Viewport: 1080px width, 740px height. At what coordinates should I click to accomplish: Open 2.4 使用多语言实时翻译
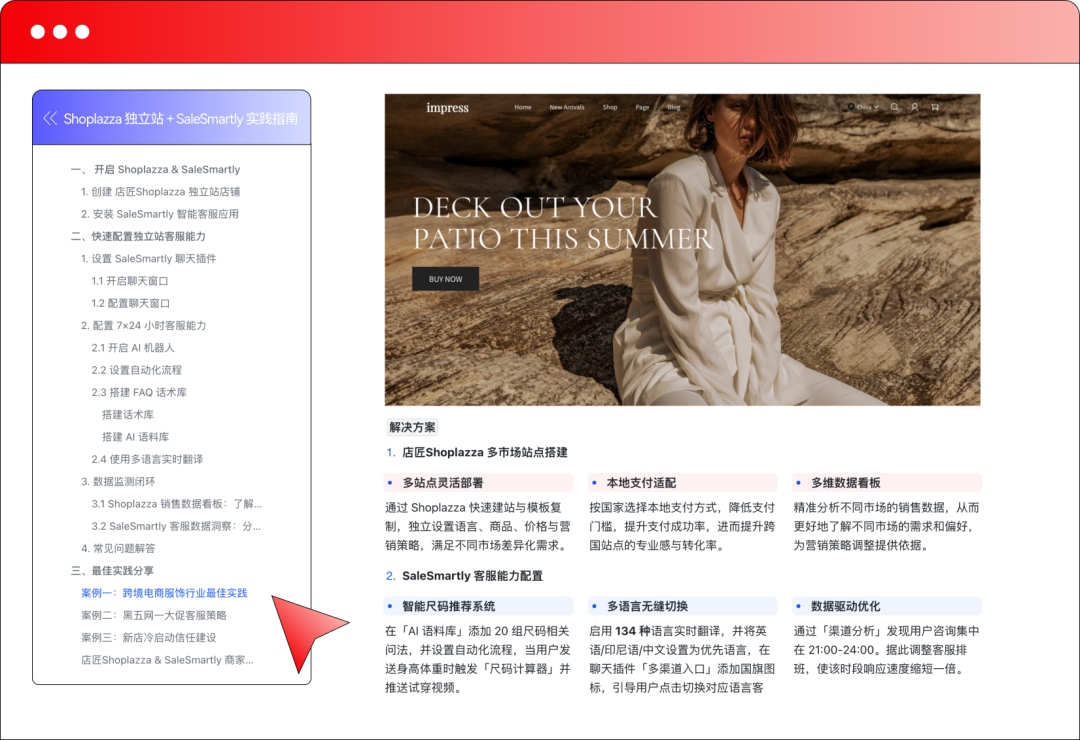tap(147, 459)
